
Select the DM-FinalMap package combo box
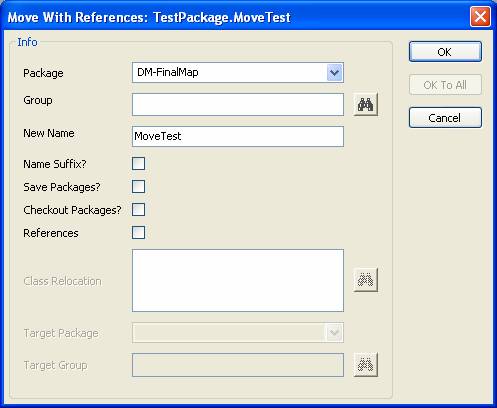coord(238,72)
